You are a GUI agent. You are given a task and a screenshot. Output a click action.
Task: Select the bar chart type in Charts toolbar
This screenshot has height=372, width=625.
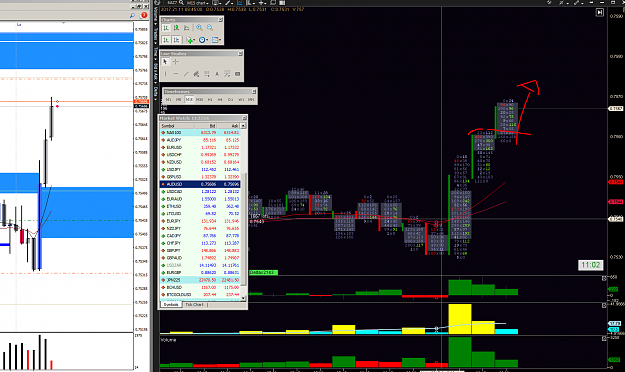(x=166, y=28)
